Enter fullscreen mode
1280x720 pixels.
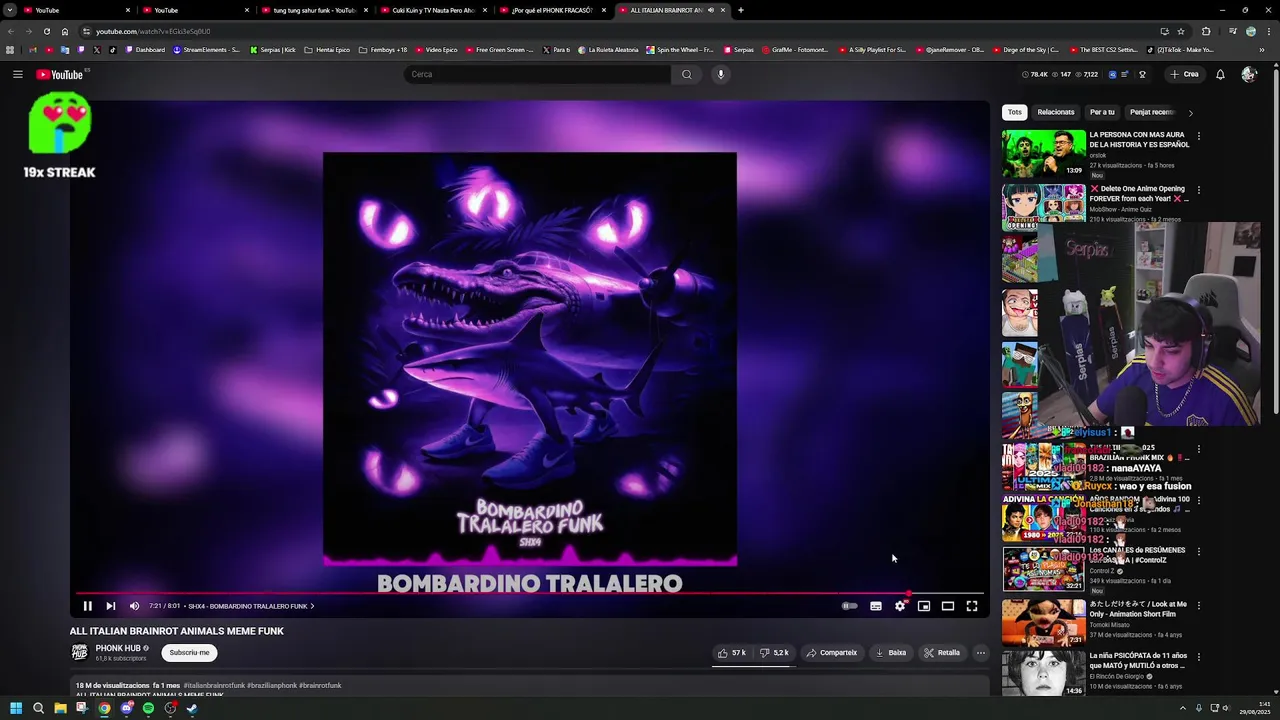pos(972,606)
